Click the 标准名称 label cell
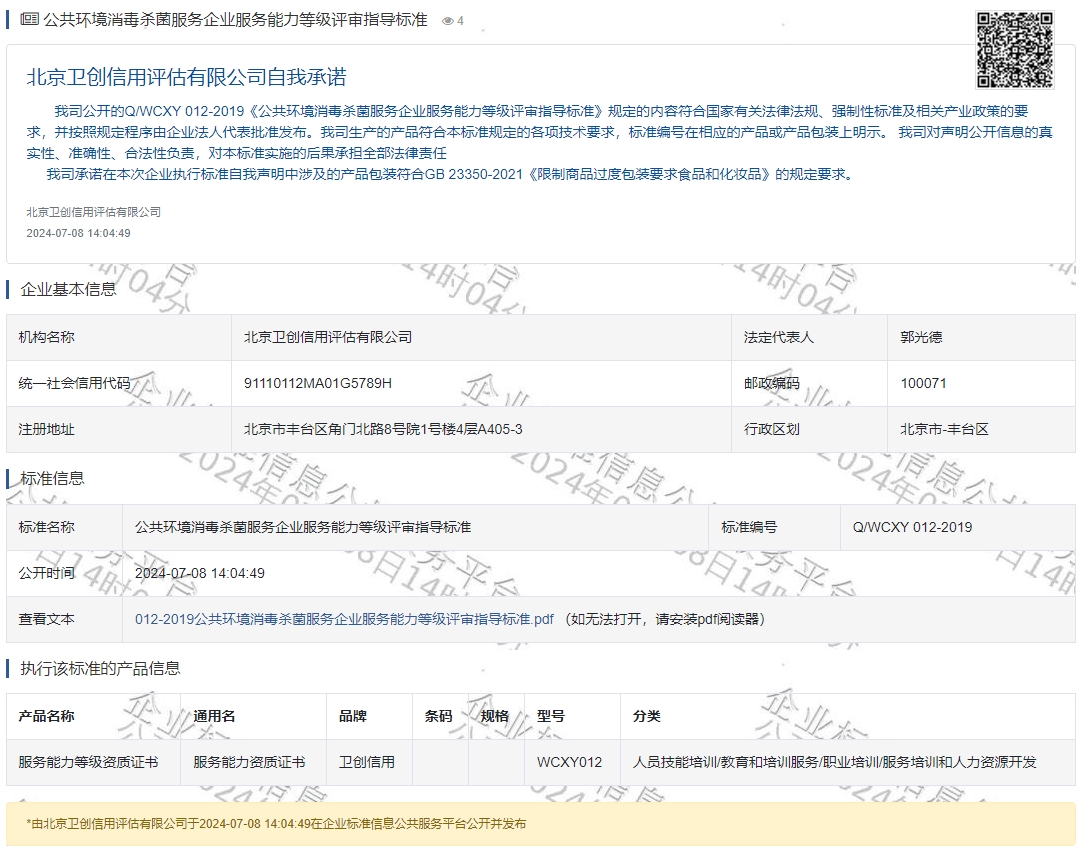 pos(64,527)
